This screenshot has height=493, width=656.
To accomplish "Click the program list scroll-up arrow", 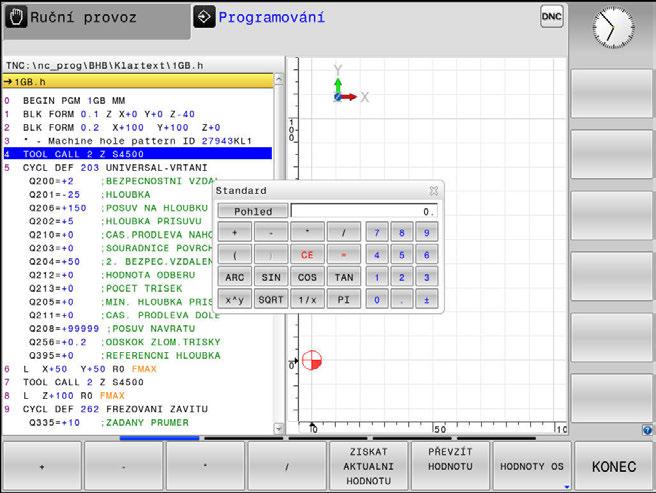I will pos(278,79).
